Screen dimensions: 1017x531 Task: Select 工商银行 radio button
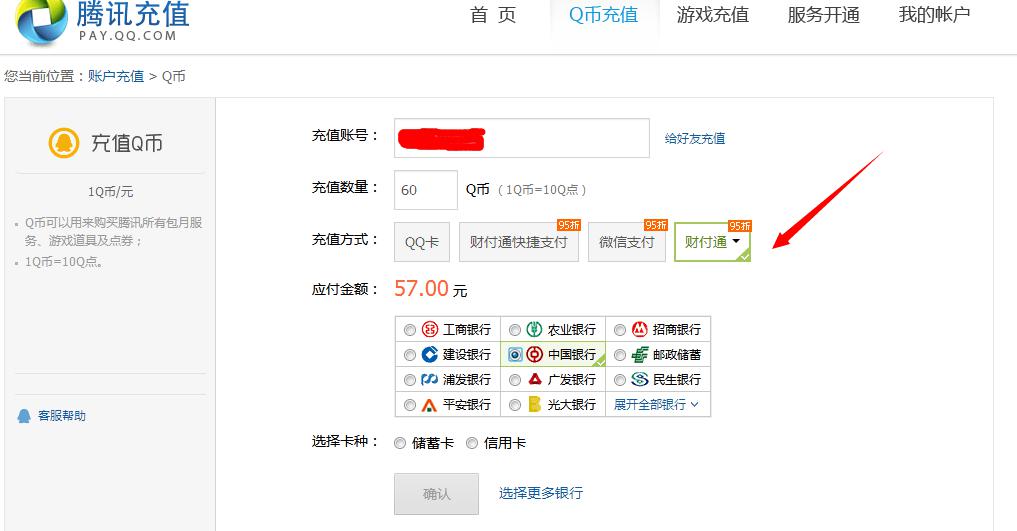[409, 330]
